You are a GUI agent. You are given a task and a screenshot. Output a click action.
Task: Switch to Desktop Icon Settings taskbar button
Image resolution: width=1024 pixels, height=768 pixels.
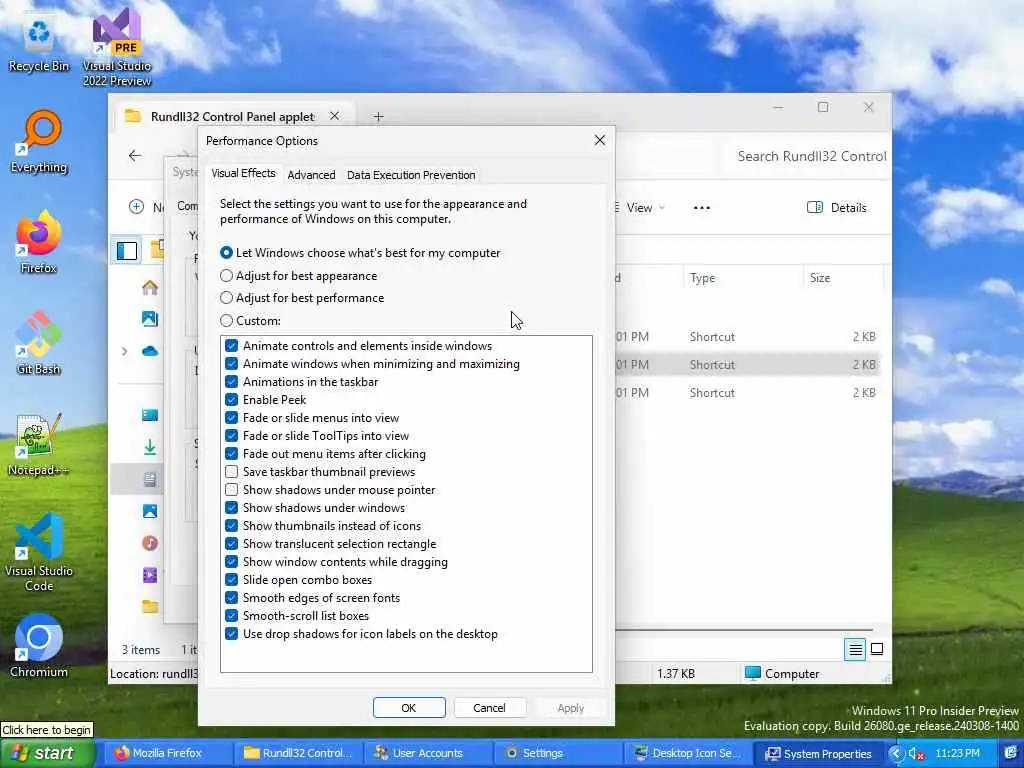tap(688, 753)
